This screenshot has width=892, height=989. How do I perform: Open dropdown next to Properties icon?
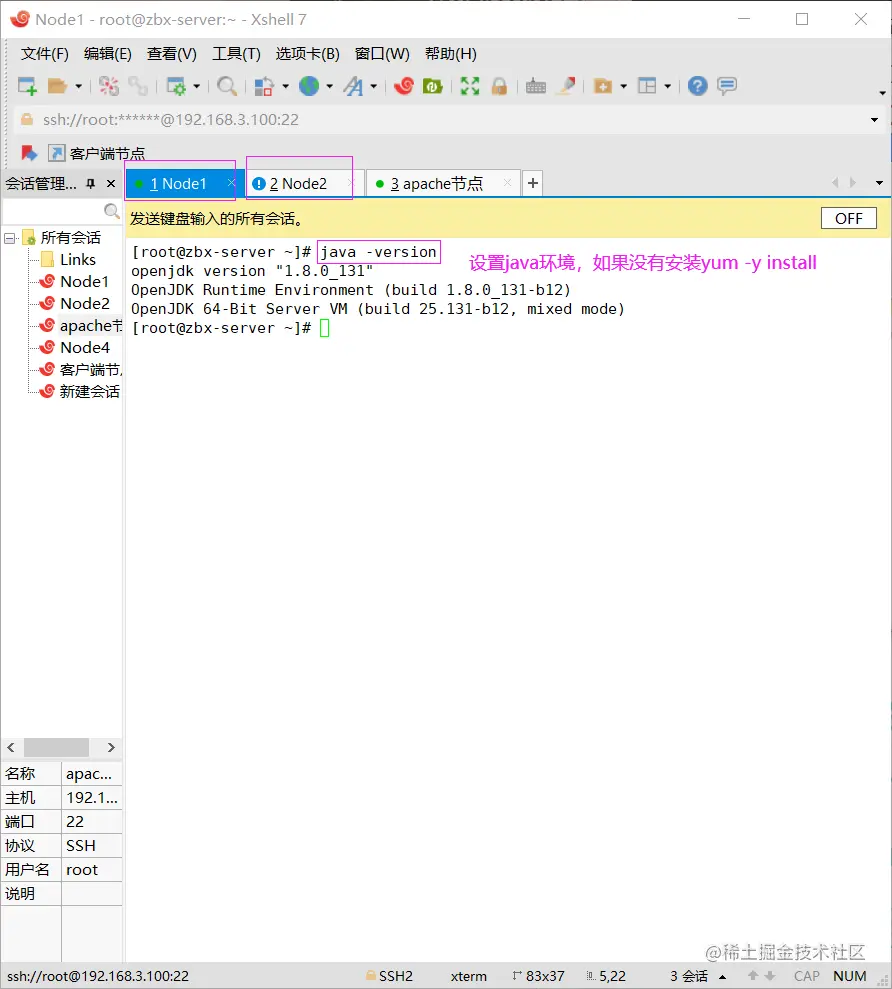(196, 86)
